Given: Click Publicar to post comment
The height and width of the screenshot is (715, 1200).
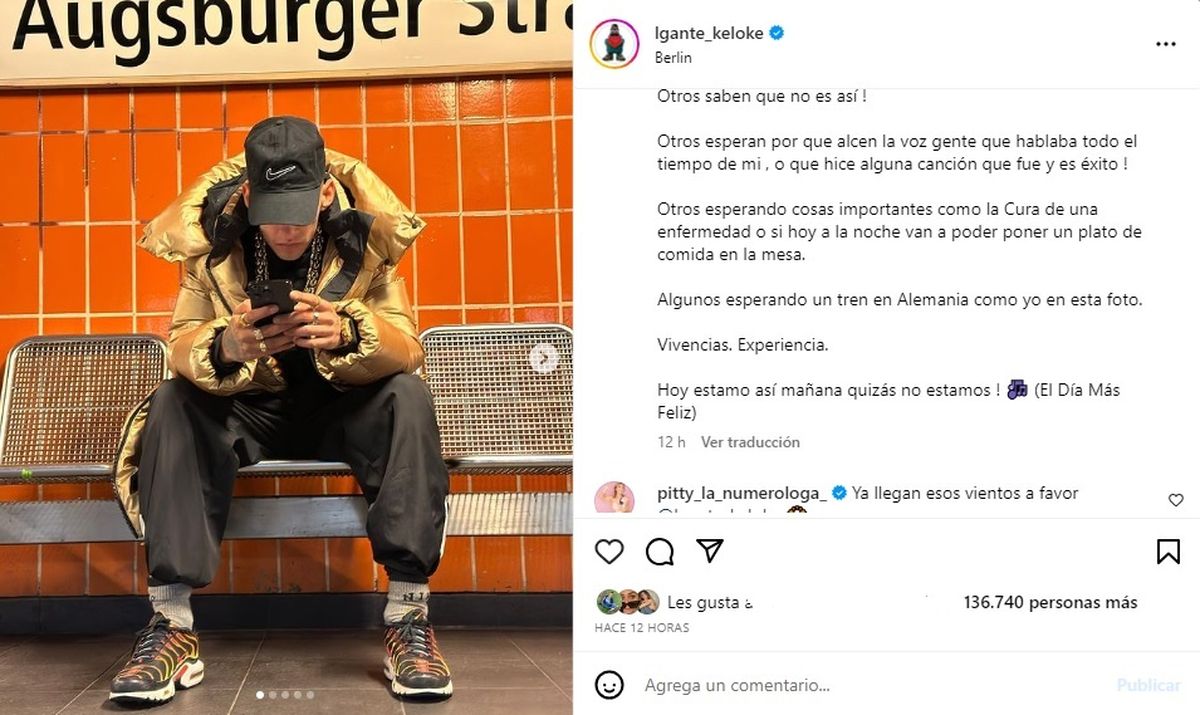Looking at the screenshot, I should (x=1148, y=685).
